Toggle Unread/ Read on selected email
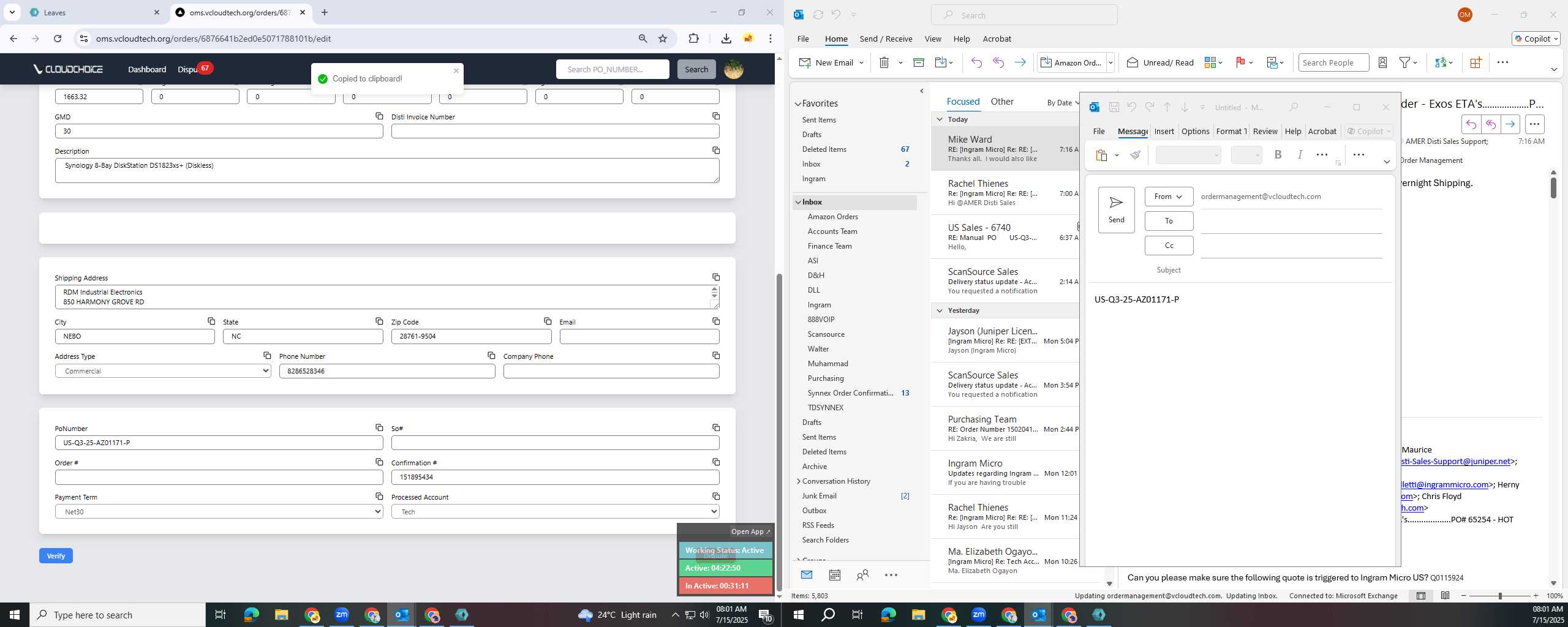 pyautogui.click(x=1160, y=62)
